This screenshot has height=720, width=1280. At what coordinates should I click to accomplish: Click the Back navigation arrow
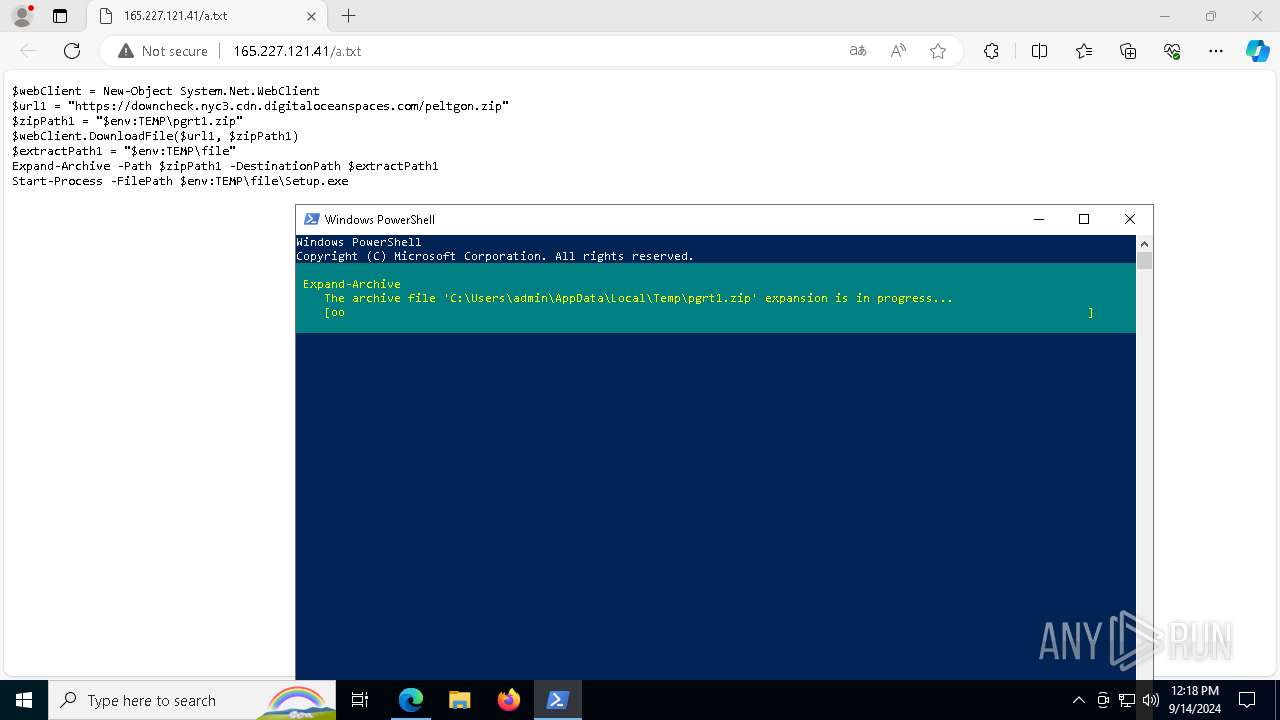click(28, 51)
